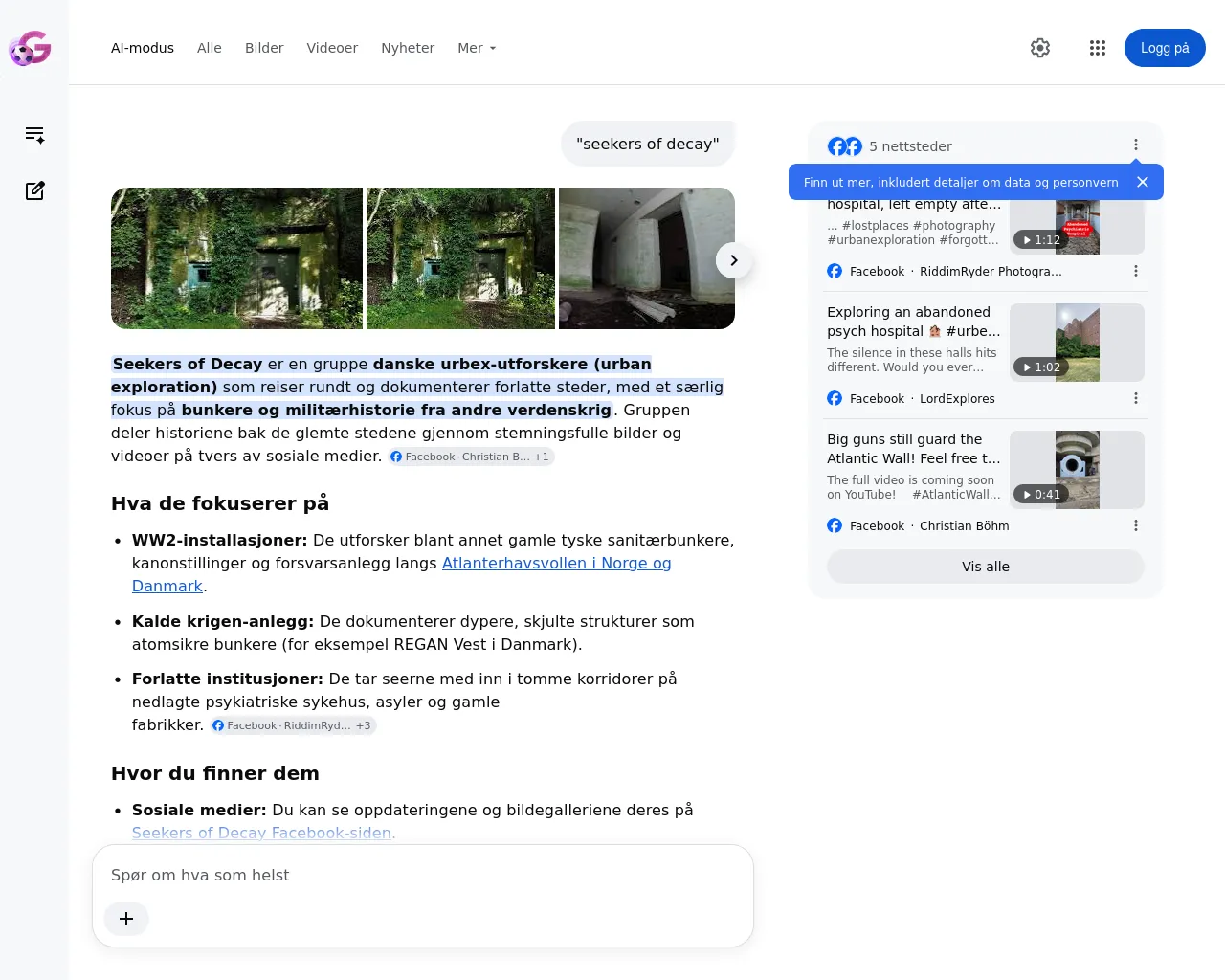
Task: Show next images with carousel arrow
Action: pyautogui.click(x=734, y=260)
